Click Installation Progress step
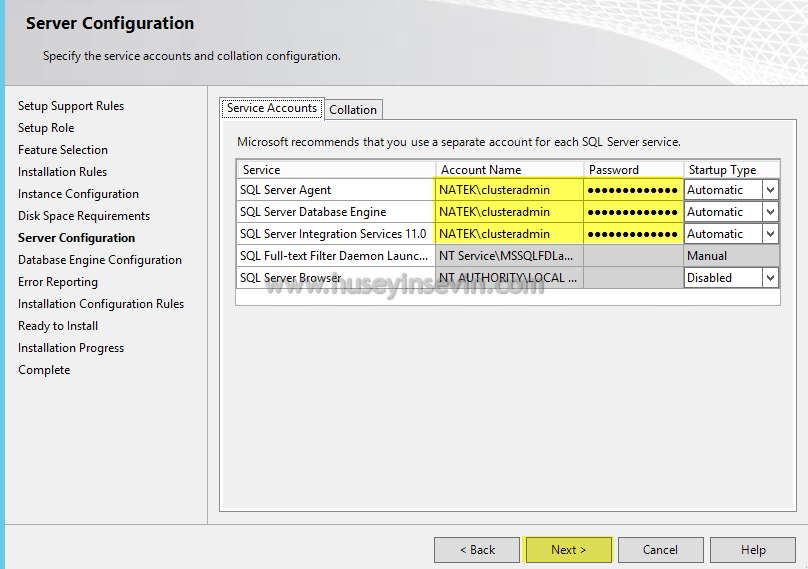The width and height of the screenshot is (808, 569). (x=71, y=348)
